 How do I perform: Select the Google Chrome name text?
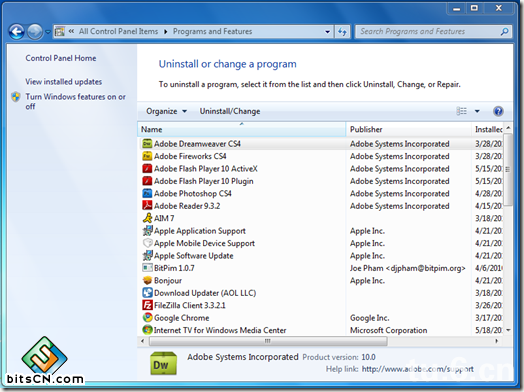[182, 318]
